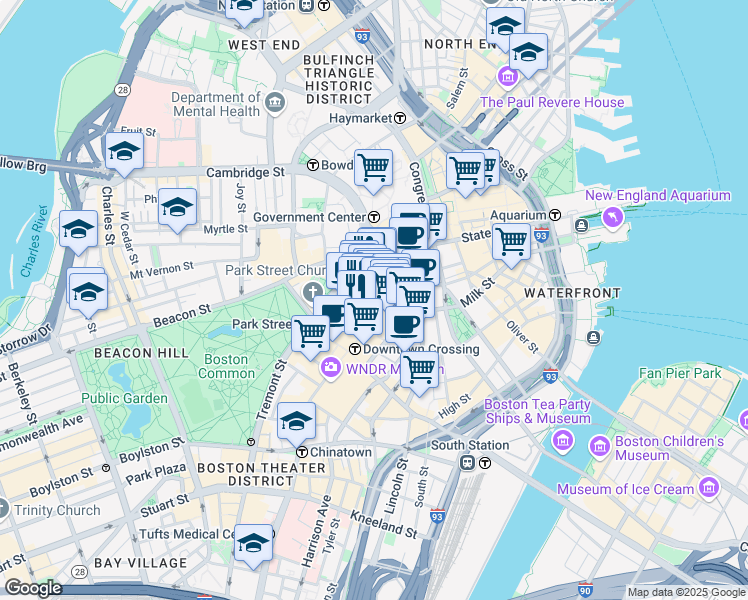Click the Government Center transit icon

coord(374,217)
